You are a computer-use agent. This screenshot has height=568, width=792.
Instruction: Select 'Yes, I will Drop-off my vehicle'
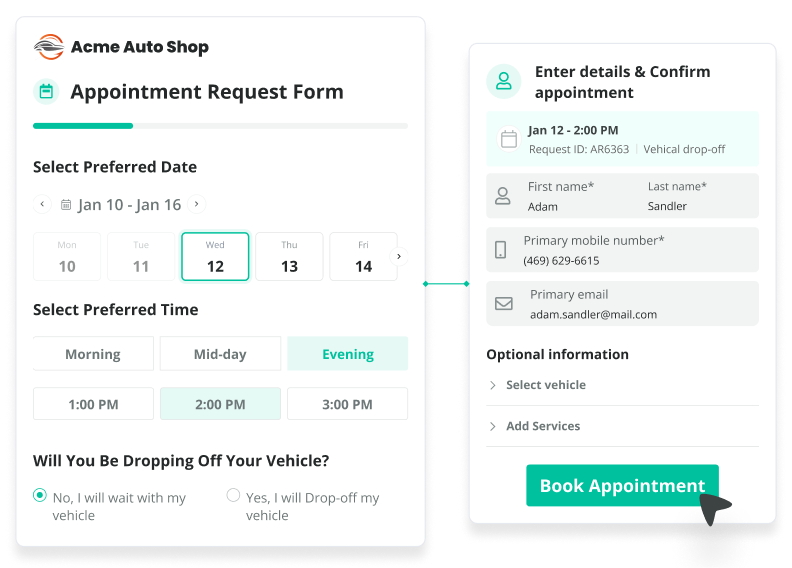(233, 495)
